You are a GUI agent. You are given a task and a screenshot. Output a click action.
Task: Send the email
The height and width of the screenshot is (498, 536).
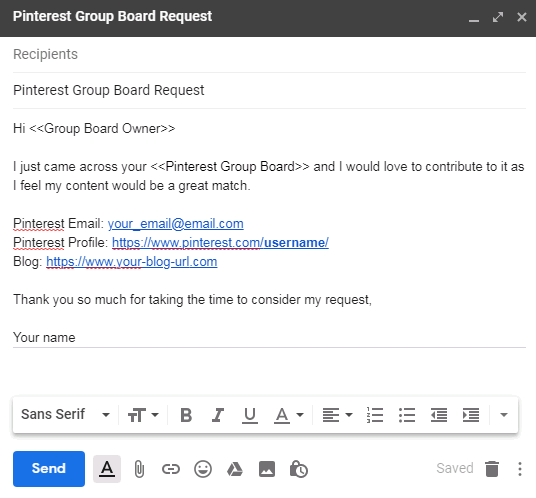(x=49, y=469)
